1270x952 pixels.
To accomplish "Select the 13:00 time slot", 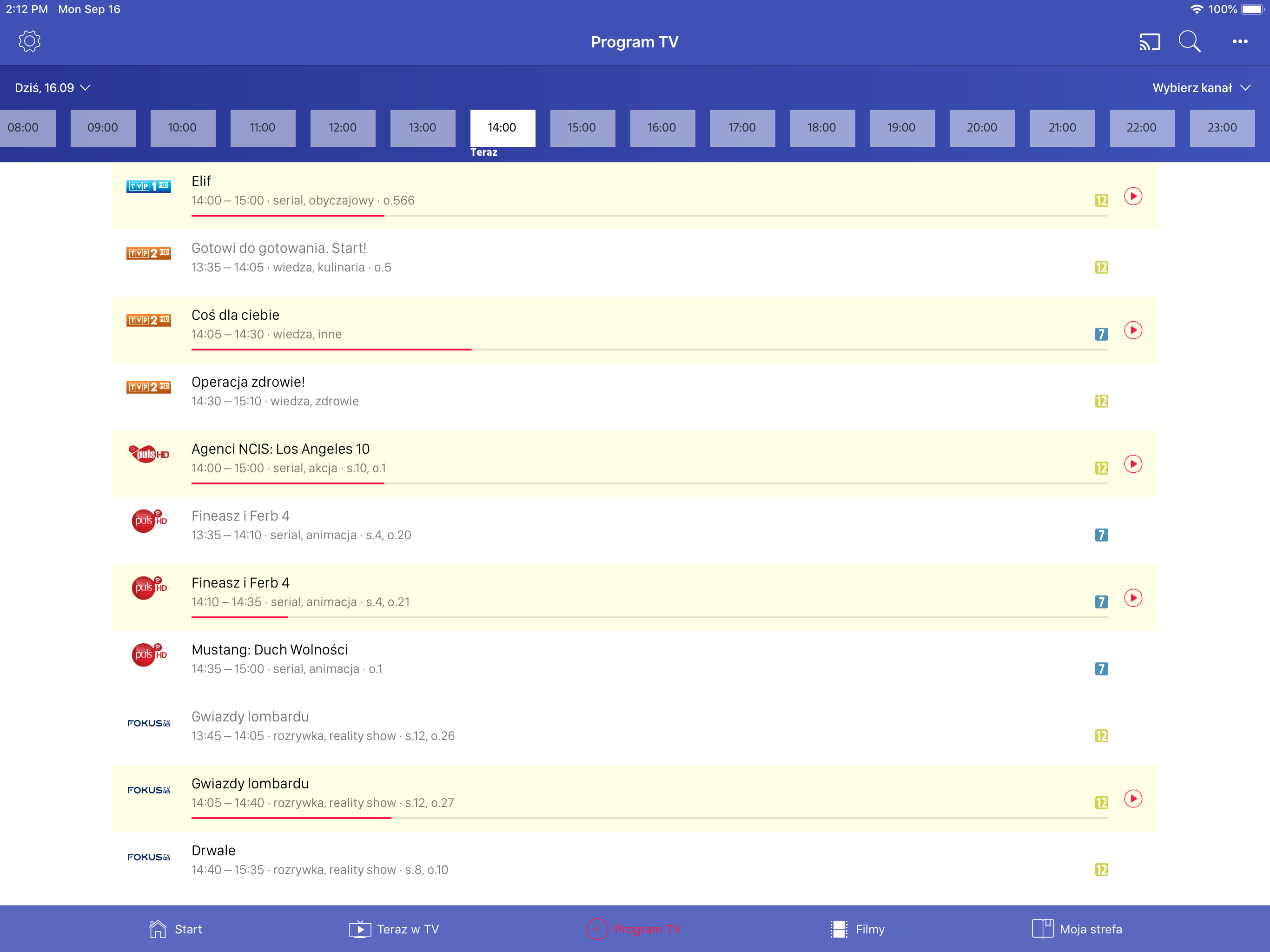I will pos(423,127).
